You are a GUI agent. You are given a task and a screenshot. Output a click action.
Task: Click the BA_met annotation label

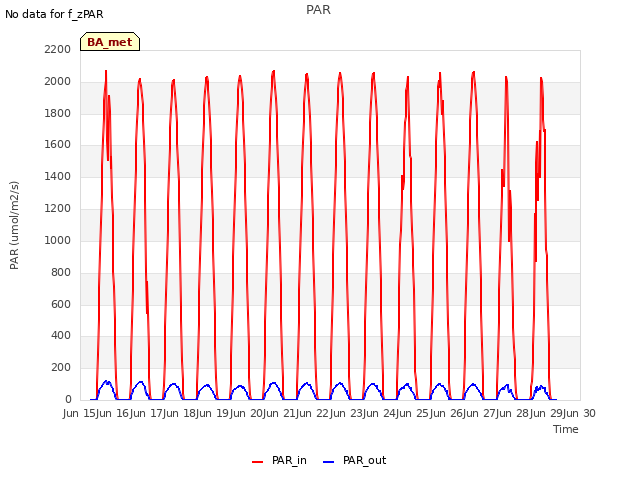point(110,42)
